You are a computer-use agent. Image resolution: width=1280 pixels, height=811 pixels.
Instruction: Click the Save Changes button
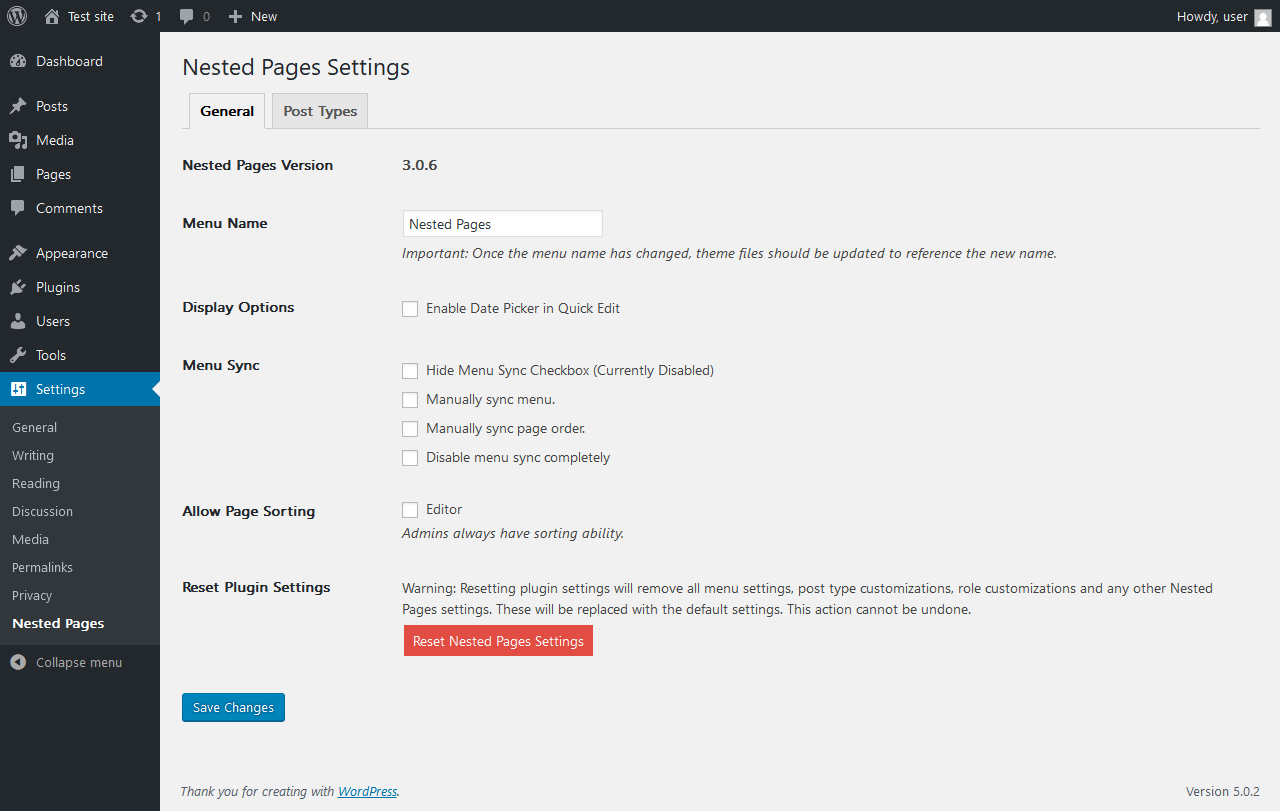tap(233, 707)
